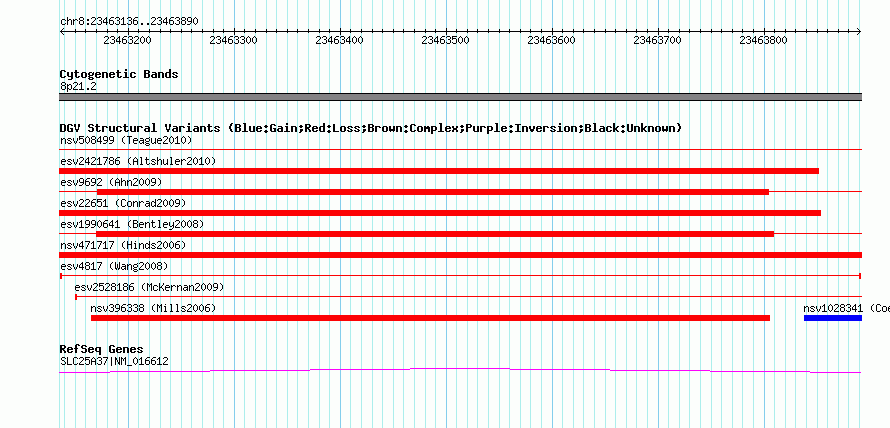Screen dimensions: 890x428
Task: Select the red esv22651 loss bar
Action: tap(440, 213)
